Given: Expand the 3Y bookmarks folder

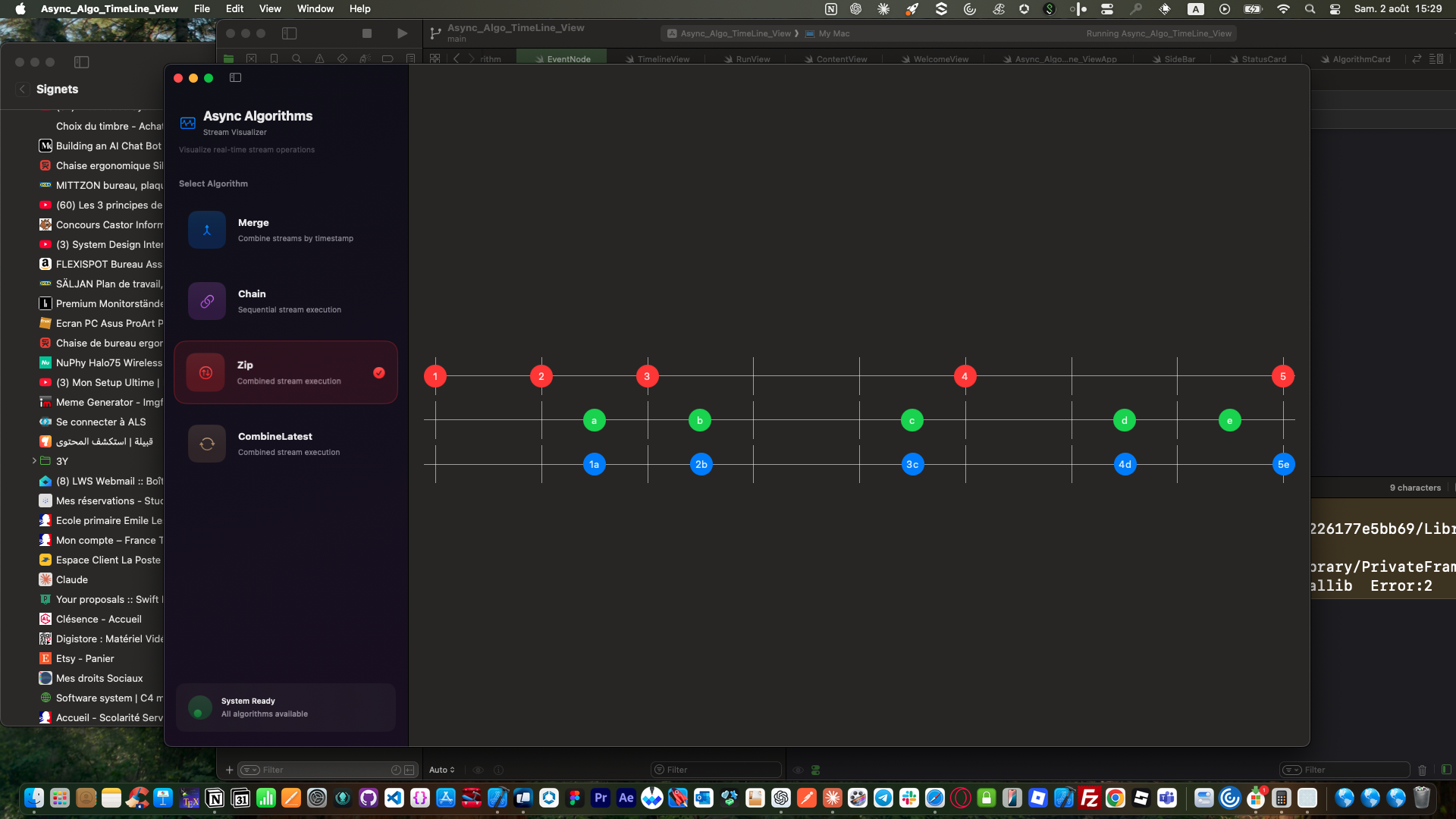Looking at the screenshot, I should click(x=34, y=461).
